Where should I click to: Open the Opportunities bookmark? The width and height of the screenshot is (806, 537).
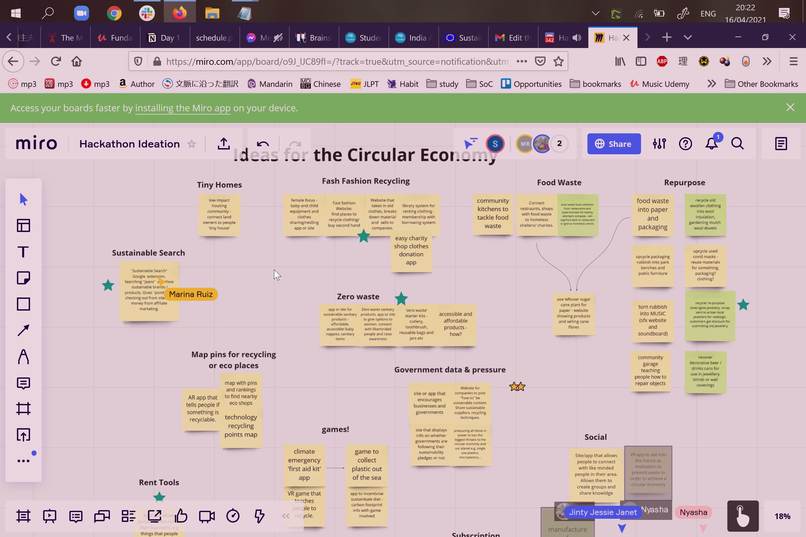pos(531,84)
